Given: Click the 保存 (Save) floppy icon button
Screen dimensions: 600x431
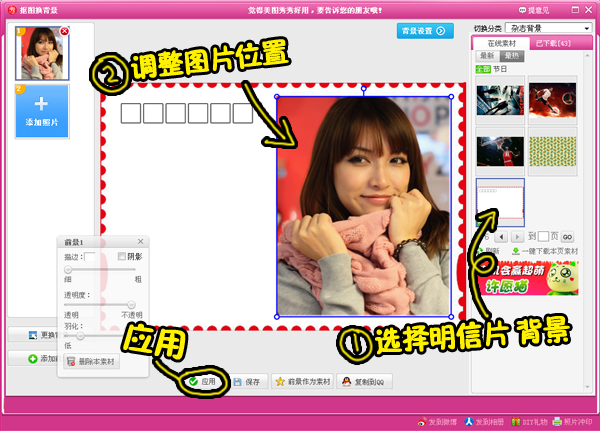Looking at the screenshot, I should coord(247,381).
